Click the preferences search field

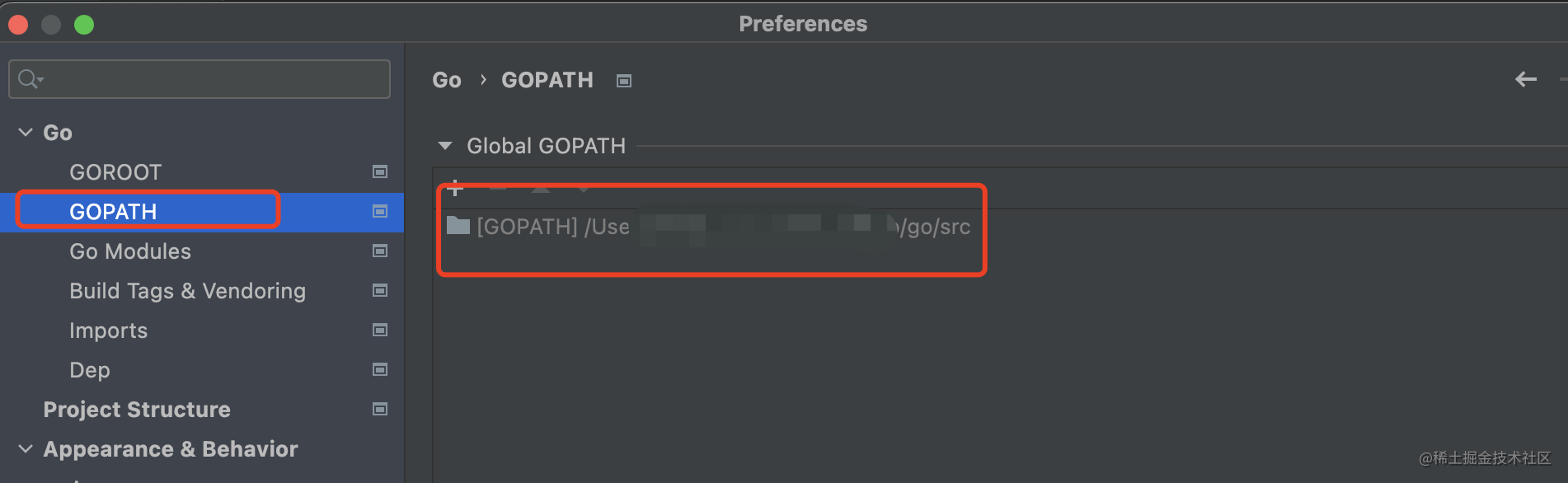pyautogui.click(x=200, y=79)
